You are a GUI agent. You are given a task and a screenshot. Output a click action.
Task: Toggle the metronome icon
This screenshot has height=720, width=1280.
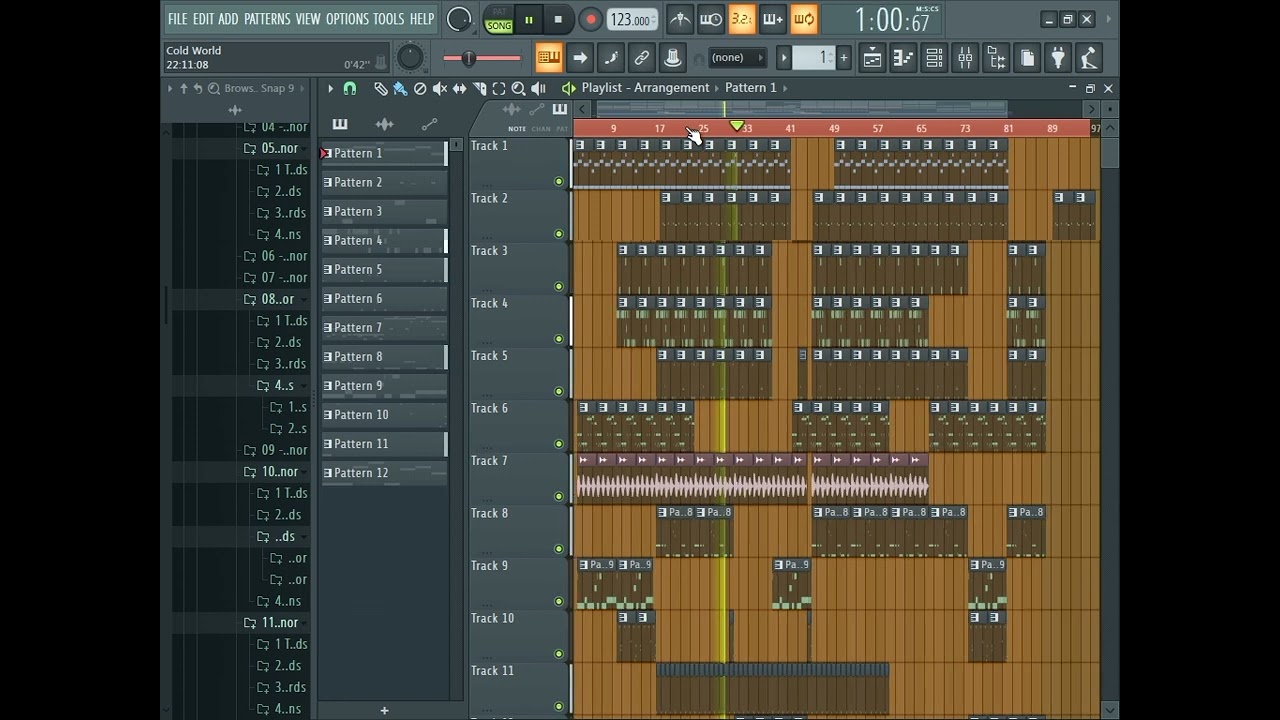[x=680, y=19]
